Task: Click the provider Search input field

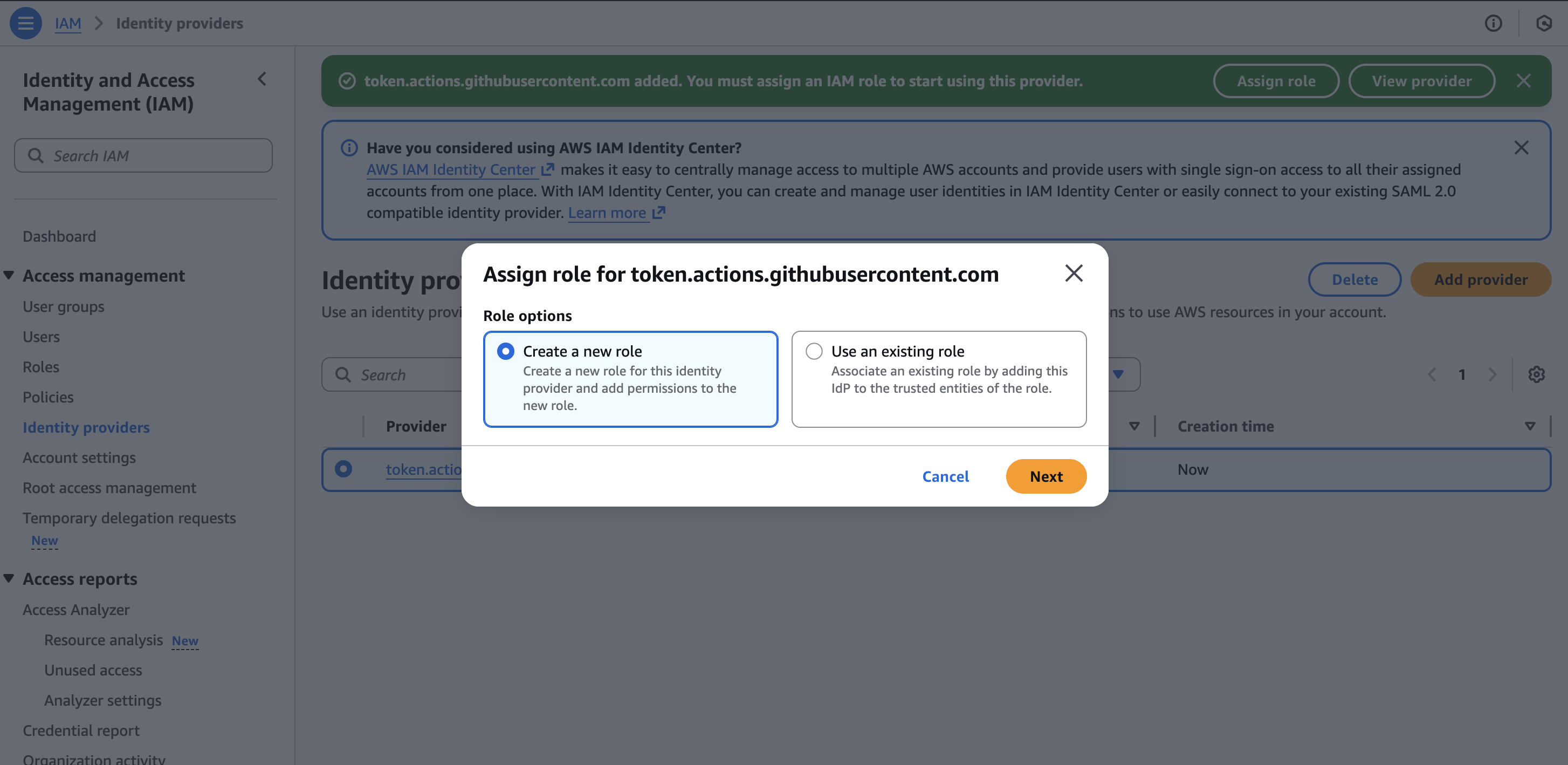Action: (x=396, y=374)
